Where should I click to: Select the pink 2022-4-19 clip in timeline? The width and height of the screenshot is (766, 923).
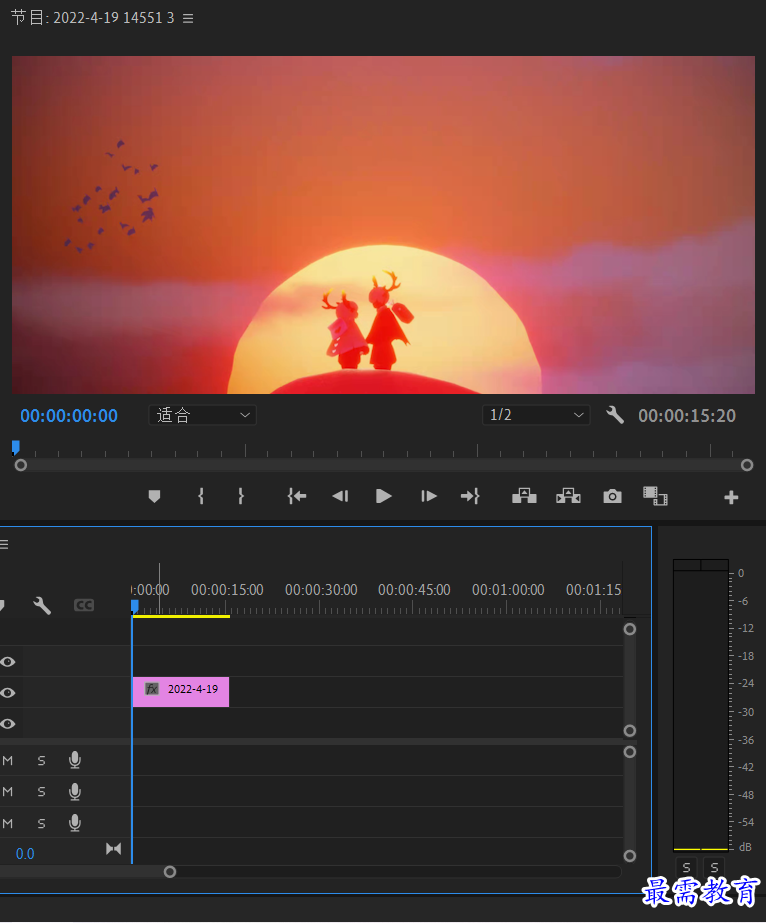point(181,692)
